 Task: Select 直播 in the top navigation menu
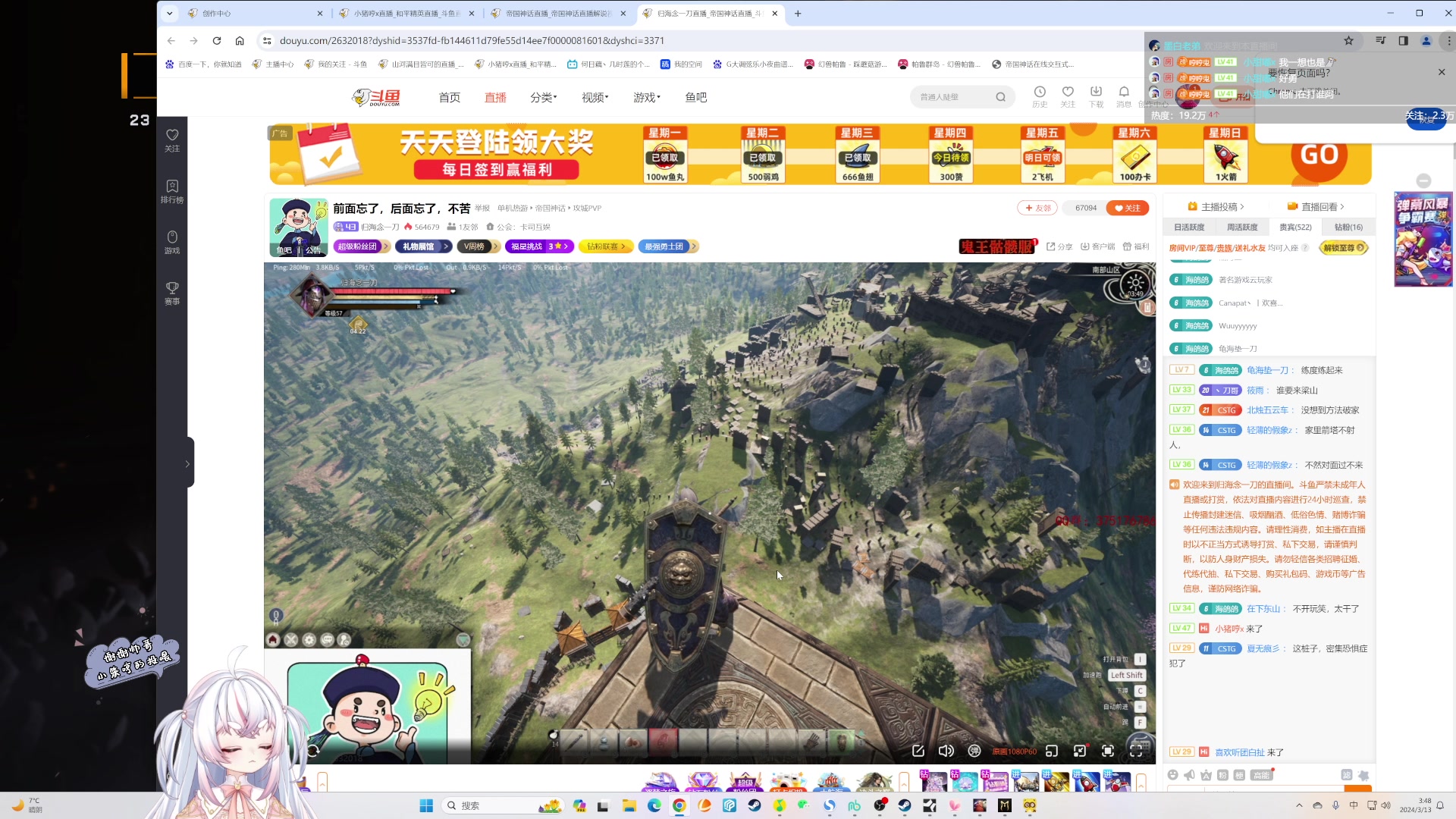[495, 97]
